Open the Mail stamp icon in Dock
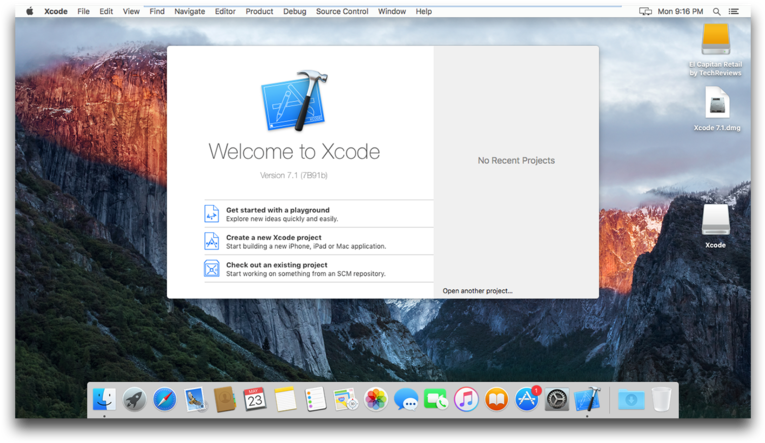 pos(195,400)
